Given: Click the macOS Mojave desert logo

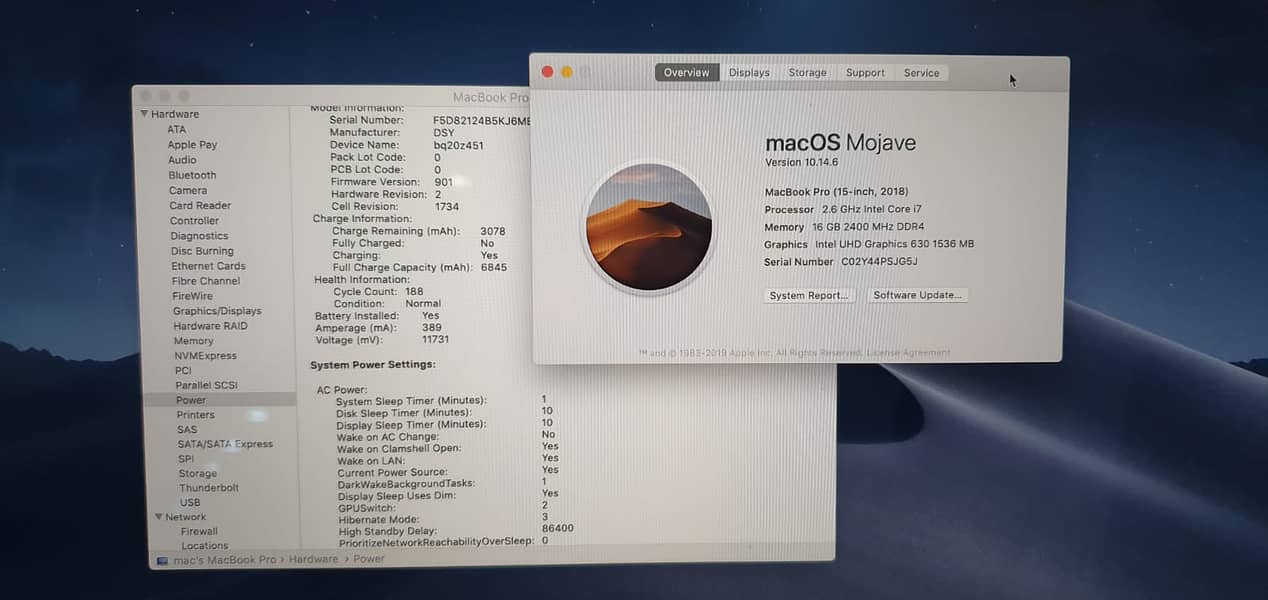Looking at the screenshot, I should point(648,227).
